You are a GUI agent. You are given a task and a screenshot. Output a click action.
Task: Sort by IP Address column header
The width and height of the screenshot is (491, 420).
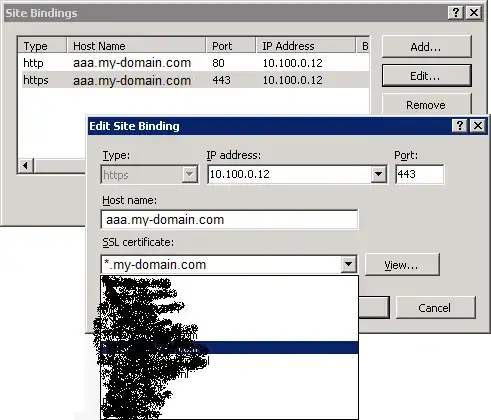(306, 46)
